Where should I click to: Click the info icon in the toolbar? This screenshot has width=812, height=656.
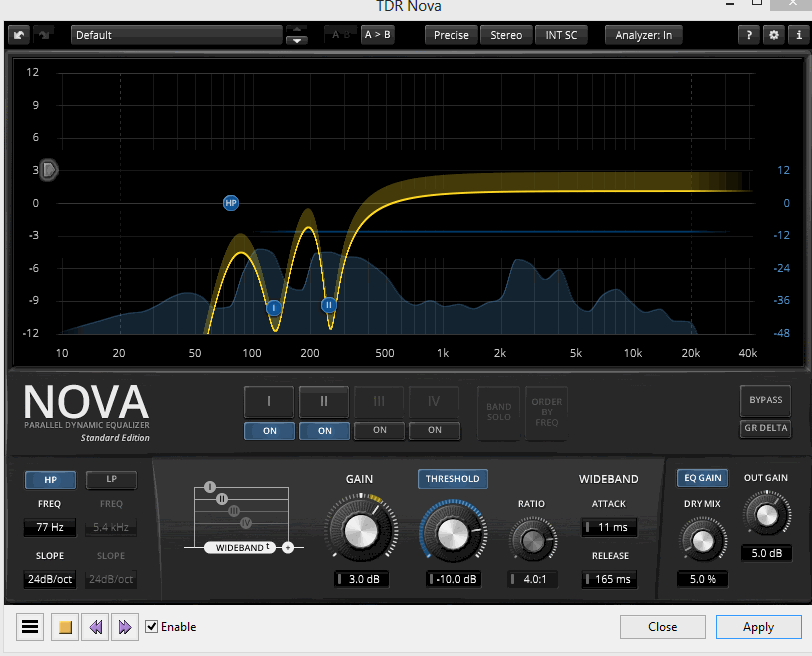798,35
